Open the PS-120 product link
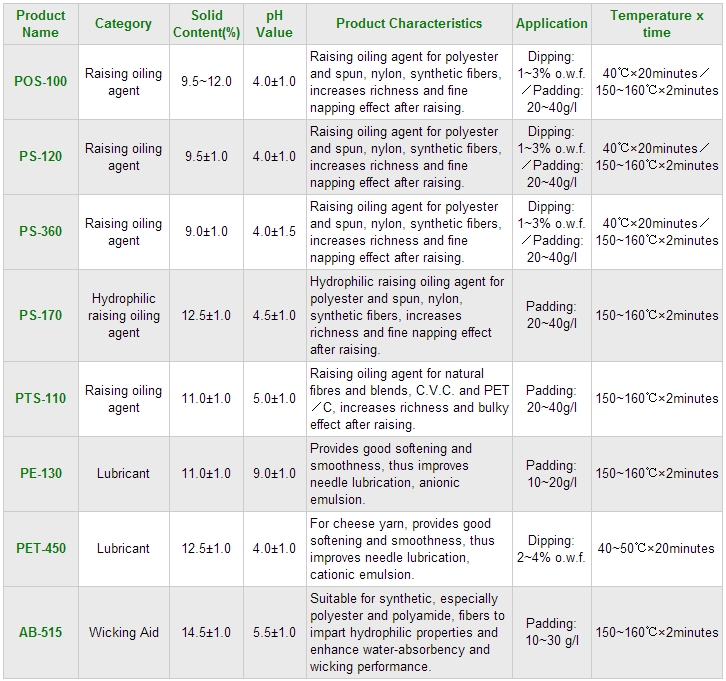The height and width of the screenshot is (681, 726). click(x=42, y=156)
